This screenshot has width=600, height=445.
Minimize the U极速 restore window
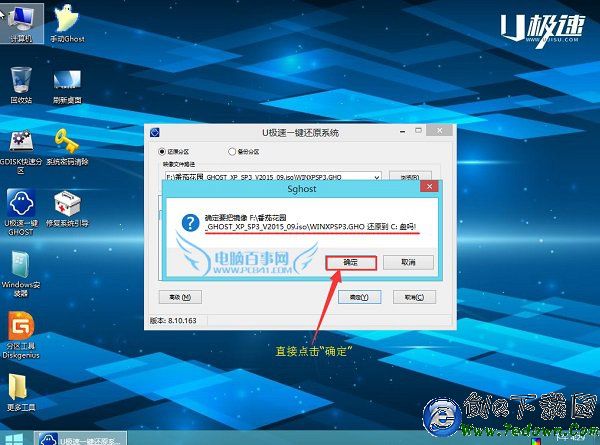point(403,131)
